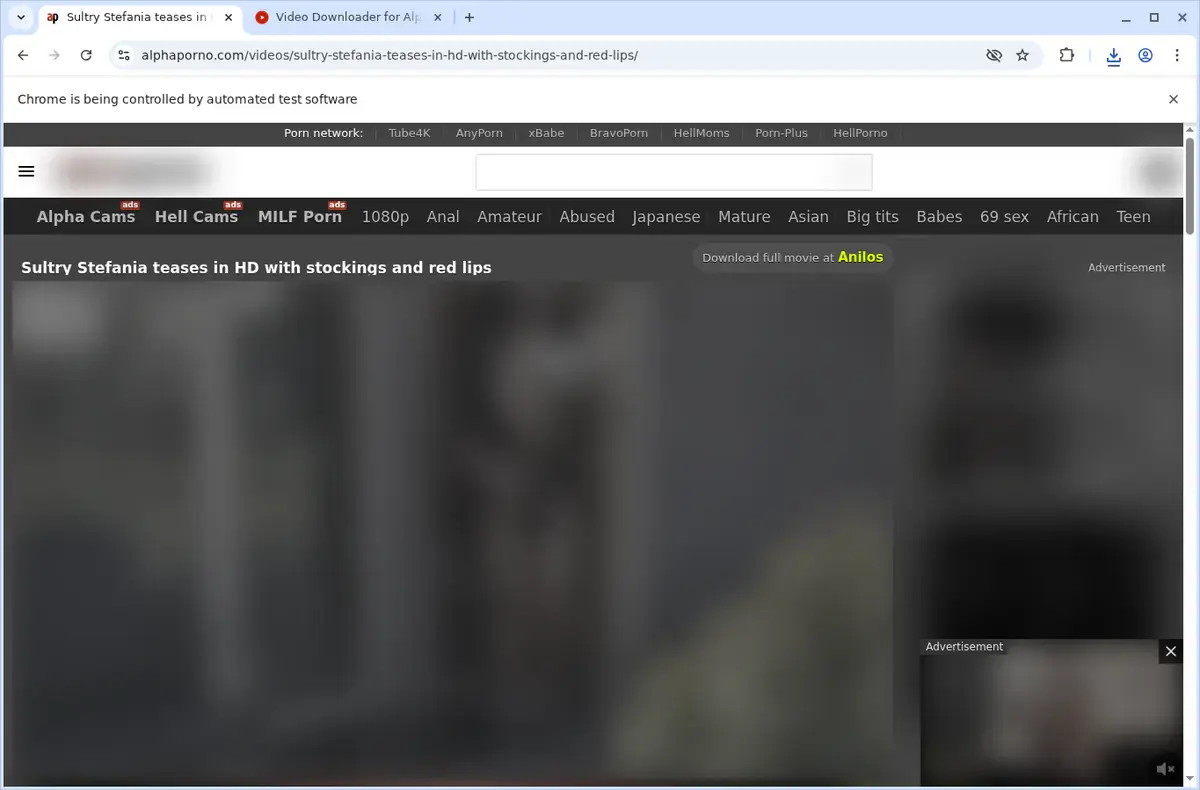This screenshot has height=790, width=1200.
Task: Go back to the previous page
Action: tap(23, 56)
